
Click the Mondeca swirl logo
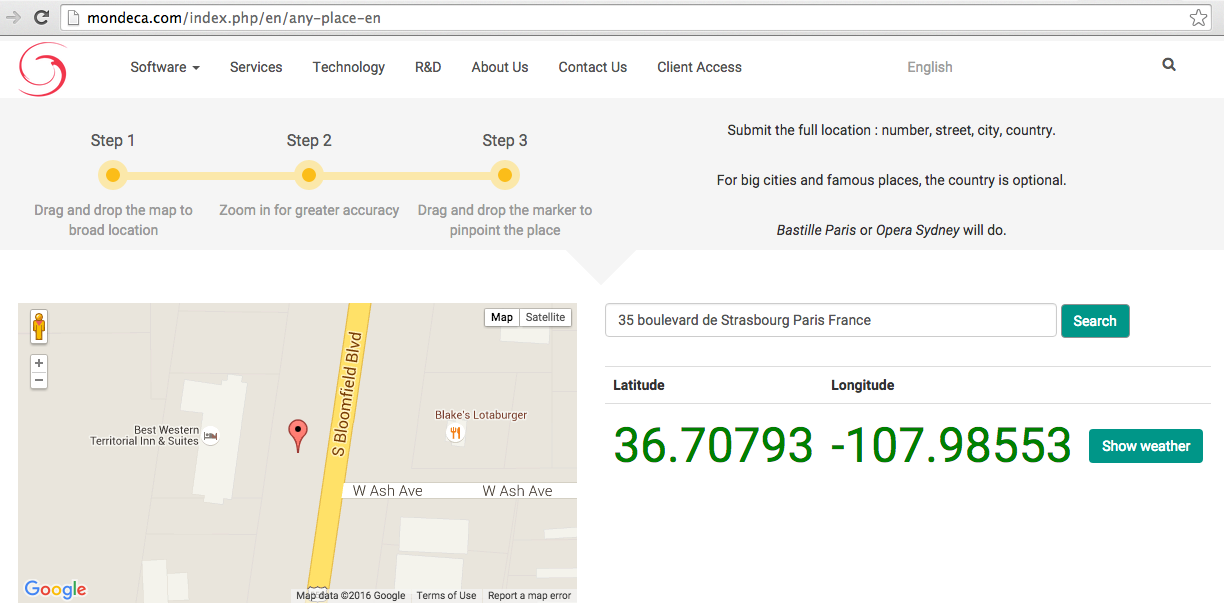(x=43, y=69)
